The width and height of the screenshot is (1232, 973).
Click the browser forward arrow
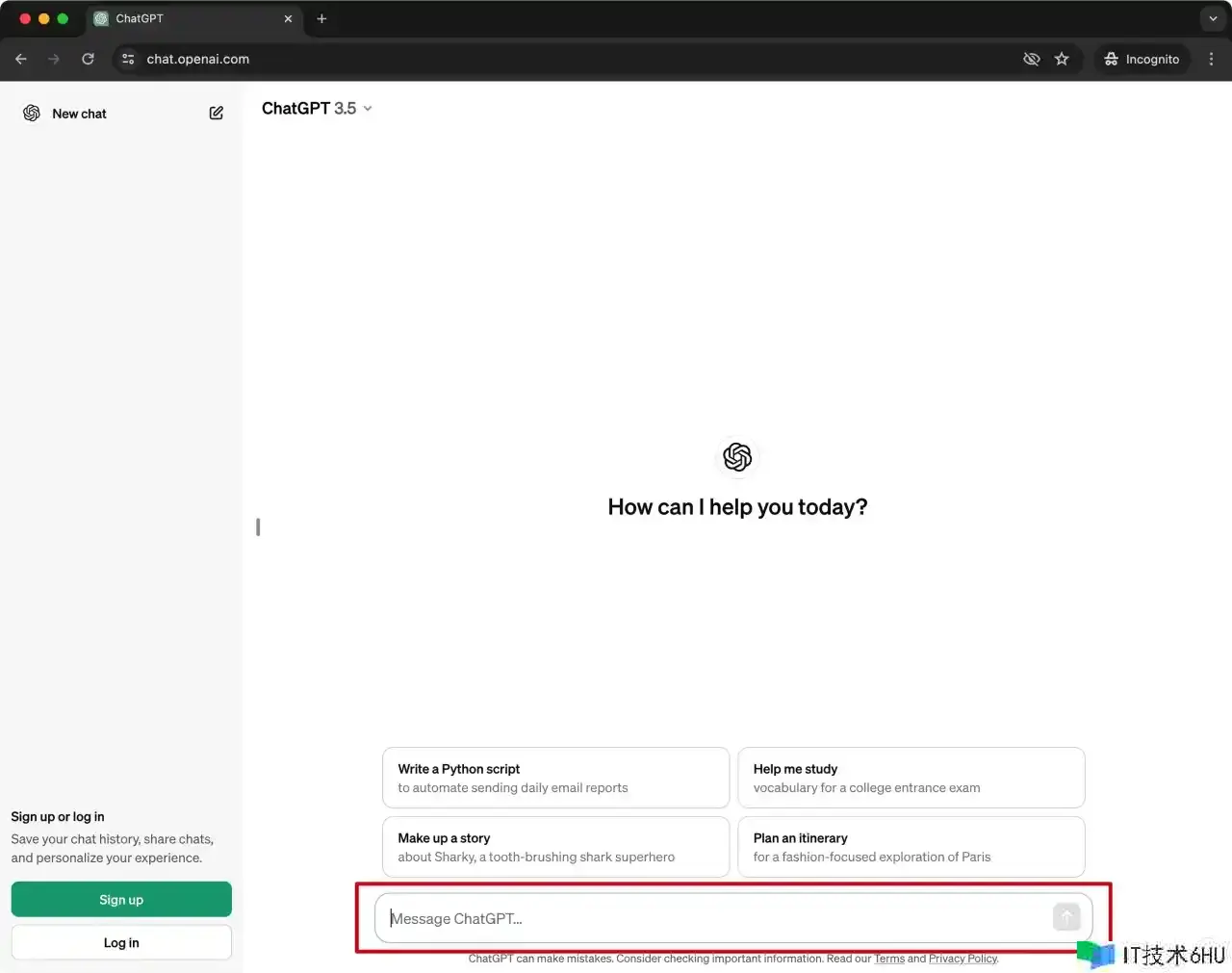click(x=54, y=59)
